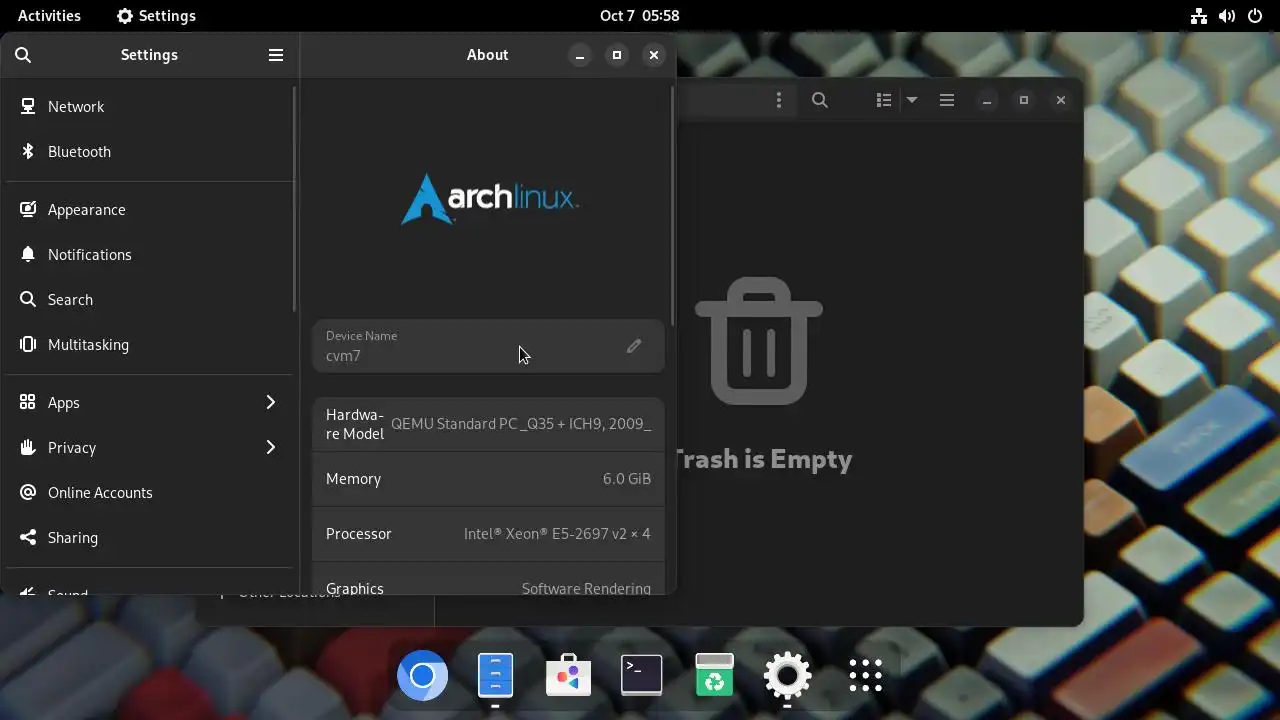This screenshot has height=720, width=1280.
Task: Toggle list view in Files window
Action: [x=884, y=100]
